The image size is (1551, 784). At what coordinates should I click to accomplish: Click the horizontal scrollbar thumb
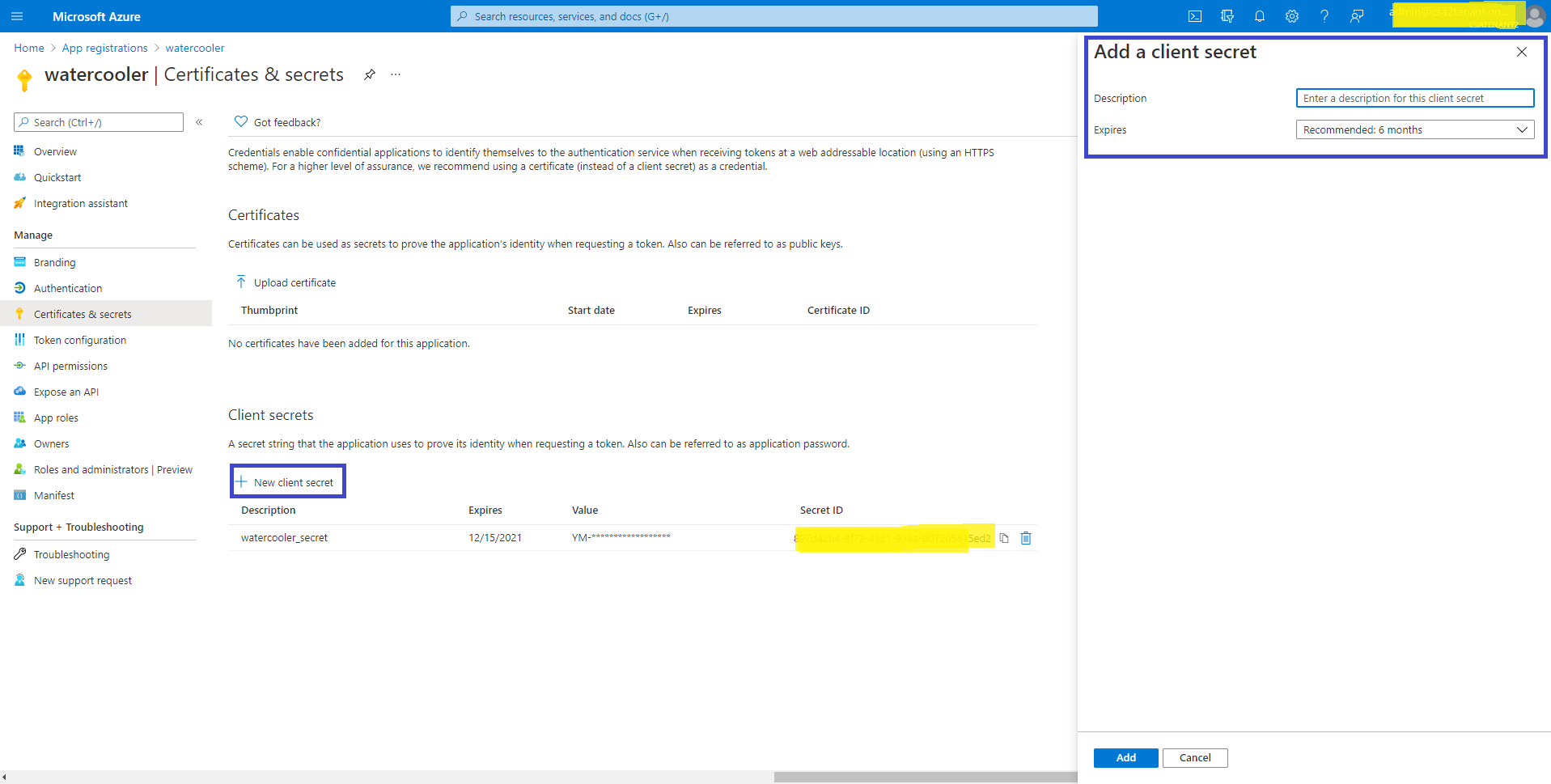tap(926, 777)
